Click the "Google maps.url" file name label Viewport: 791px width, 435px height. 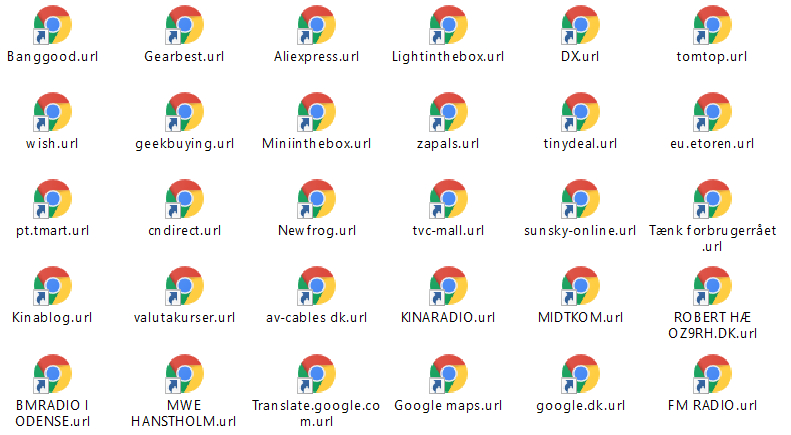click(448, 405)
